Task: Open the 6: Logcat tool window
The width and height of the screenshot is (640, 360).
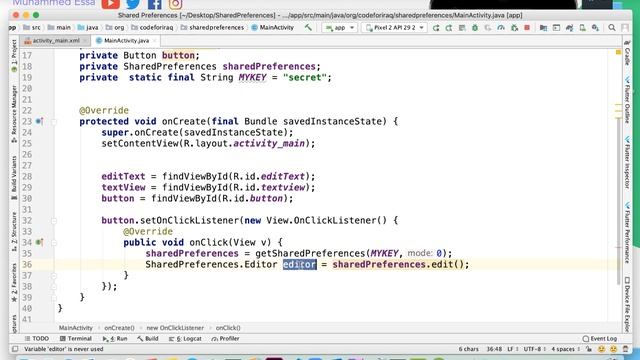Action: [185, 338]
